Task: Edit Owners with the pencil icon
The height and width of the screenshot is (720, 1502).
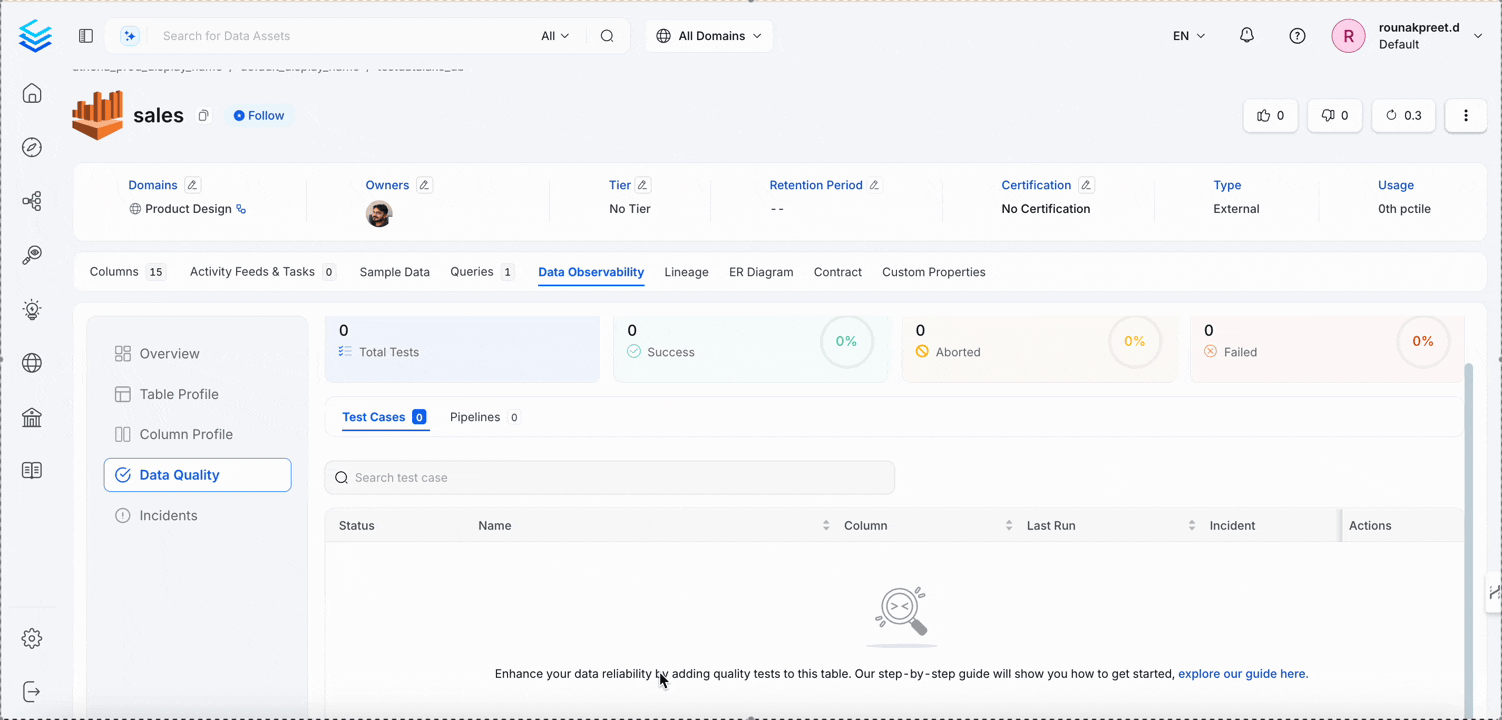Action: pos(424,185)
